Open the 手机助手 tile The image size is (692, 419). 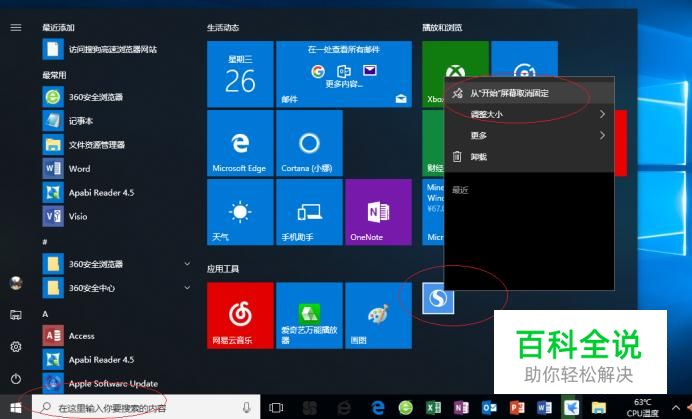pyautogui.click(x=309, y=212)
